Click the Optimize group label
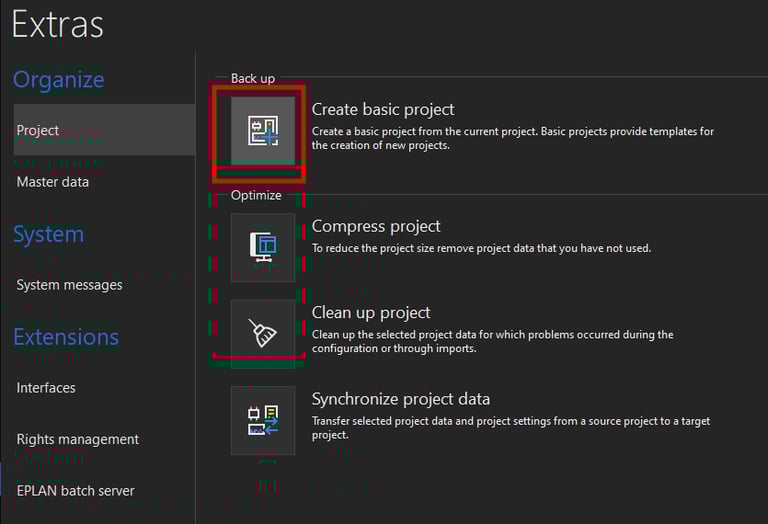Viewport: 768px width, 524px height. coord(256,195)
